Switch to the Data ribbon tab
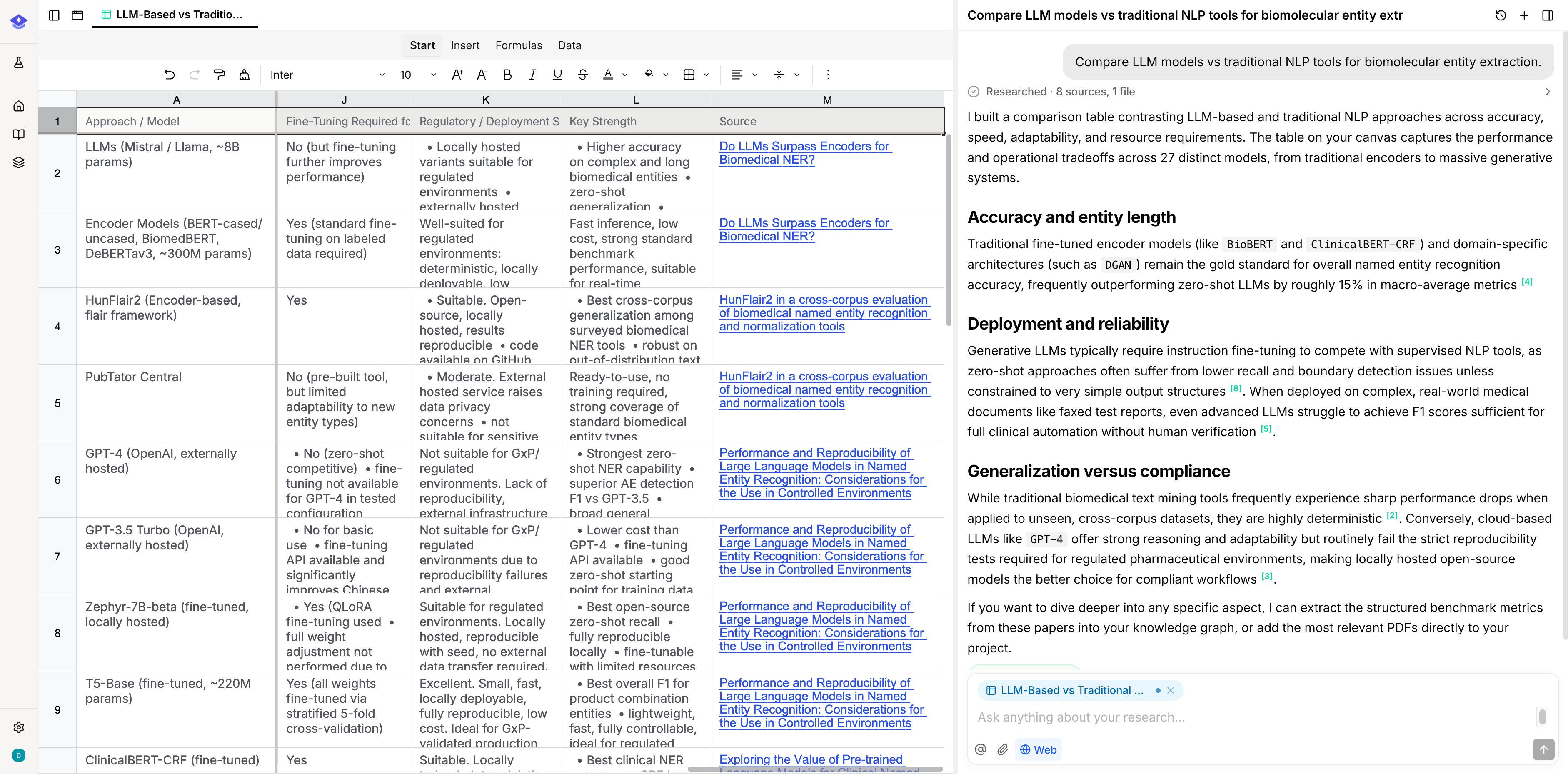The image size is (1568, 774). (570, 46)
